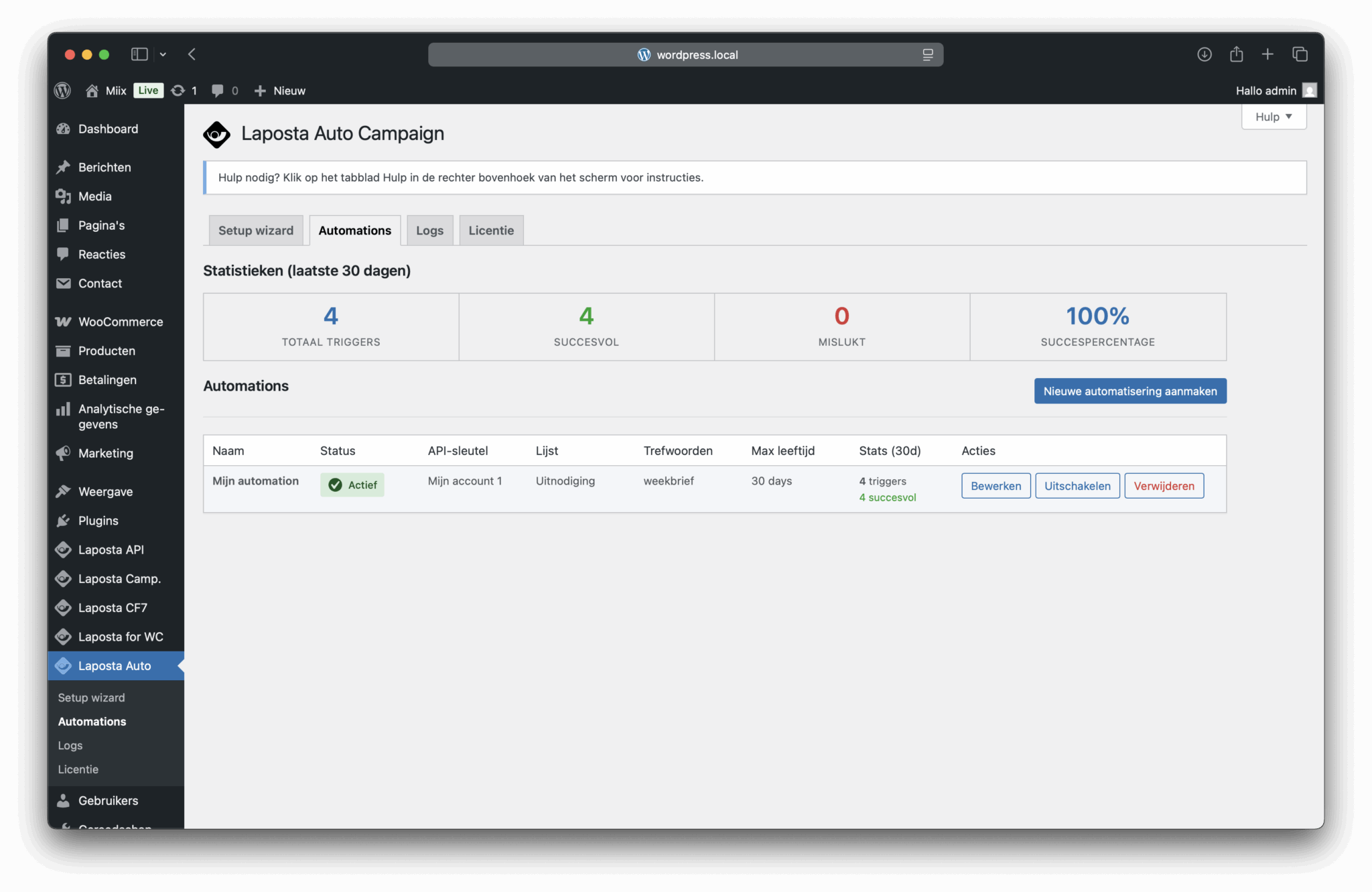Viewport: 1372px width, 892px height.
Task: Open the WordPress logo menu
Action: 62,90
